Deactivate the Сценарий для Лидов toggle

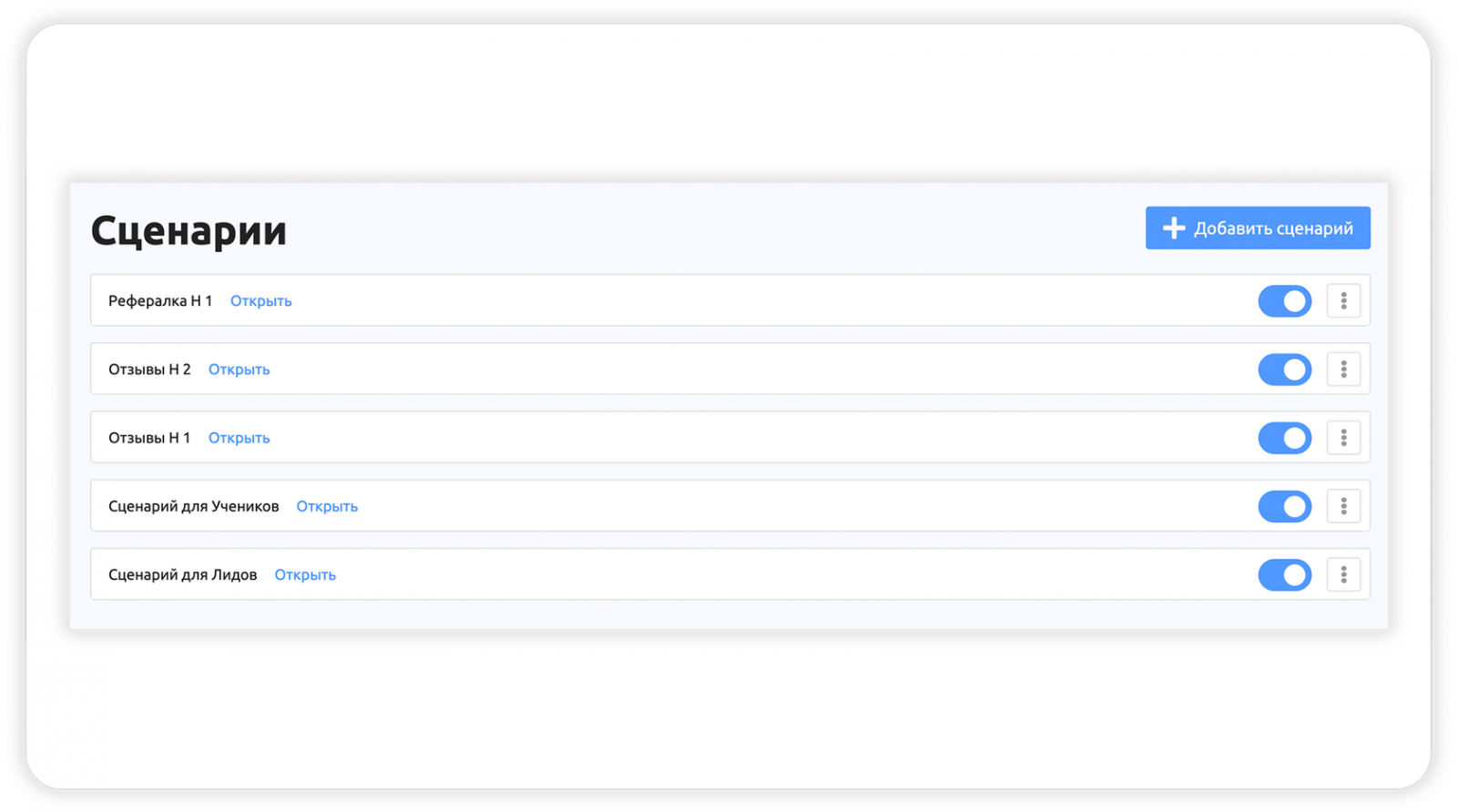[x=1284, y=574]
